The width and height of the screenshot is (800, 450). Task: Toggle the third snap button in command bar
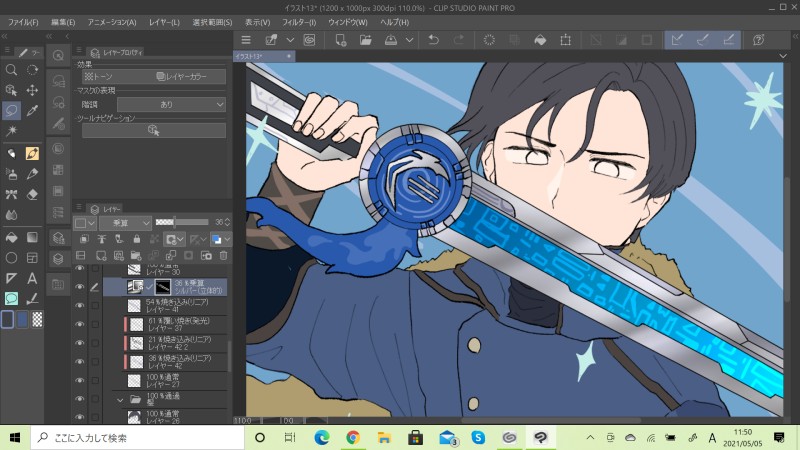pos(729,40)
